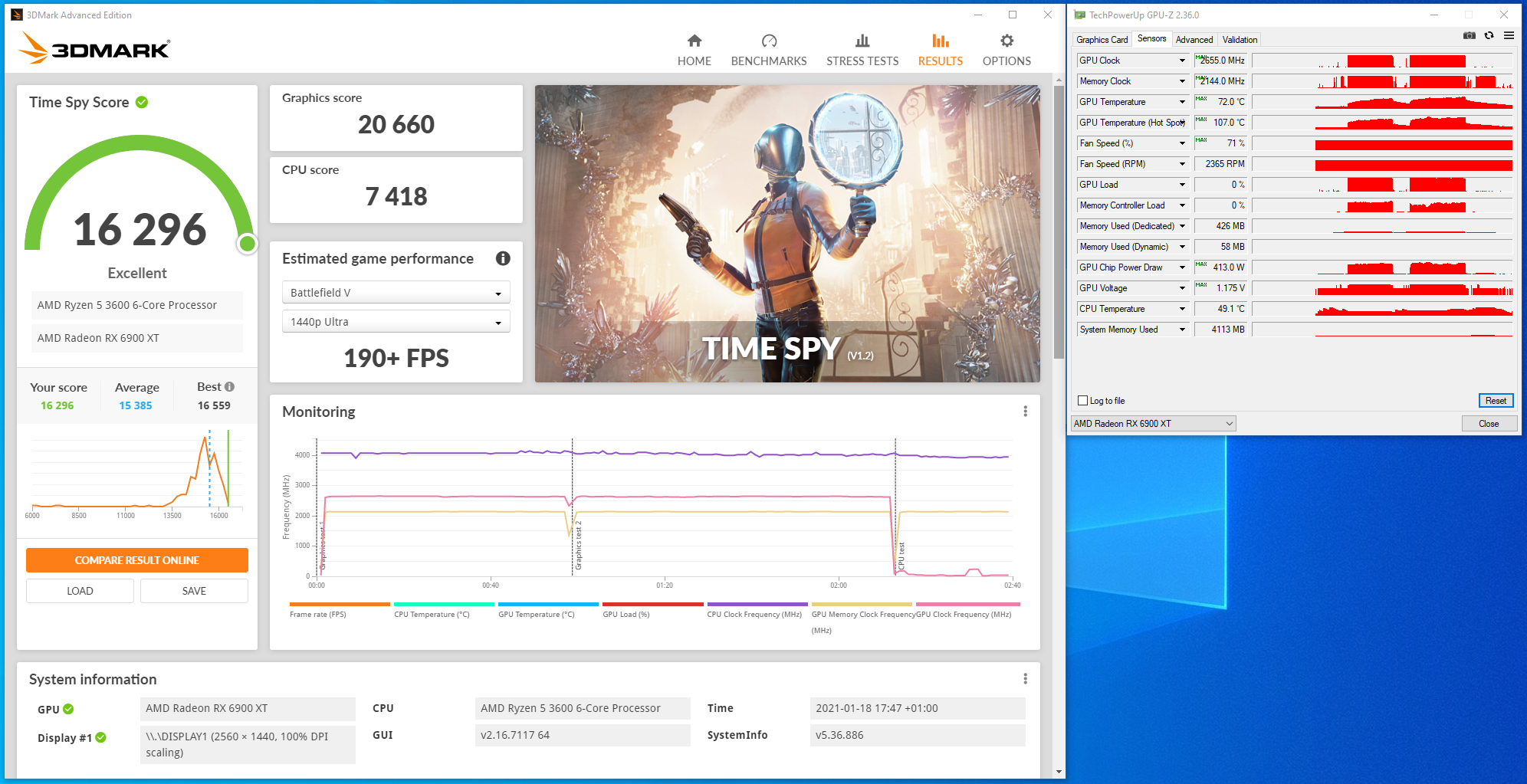Screen dimensions: 1527x784
Task: Expand the Fan Speed (%) sensor dropdown
Action: [x=1182, y=143]
